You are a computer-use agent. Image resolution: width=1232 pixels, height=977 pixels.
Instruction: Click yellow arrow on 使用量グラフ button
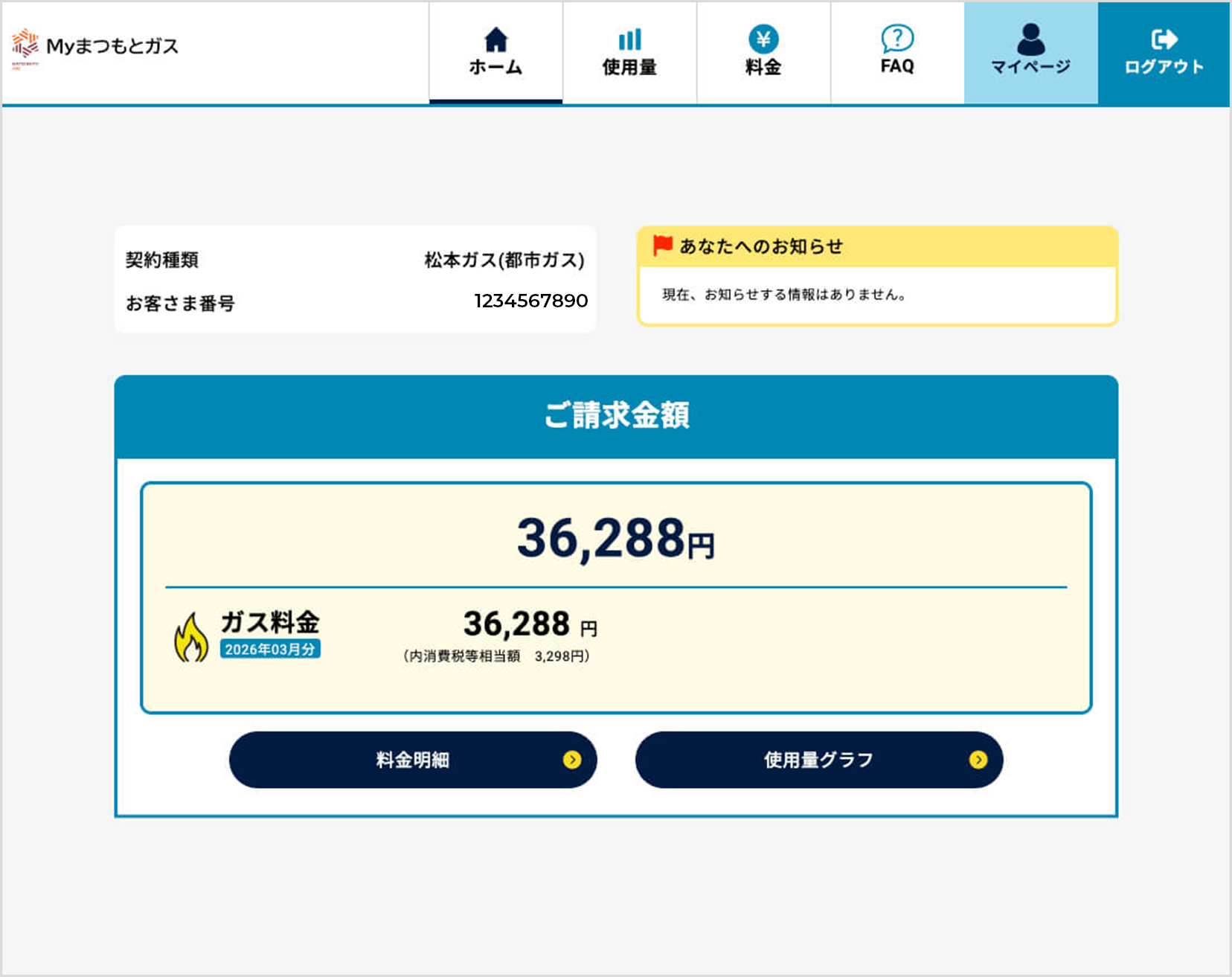point(978,760)
